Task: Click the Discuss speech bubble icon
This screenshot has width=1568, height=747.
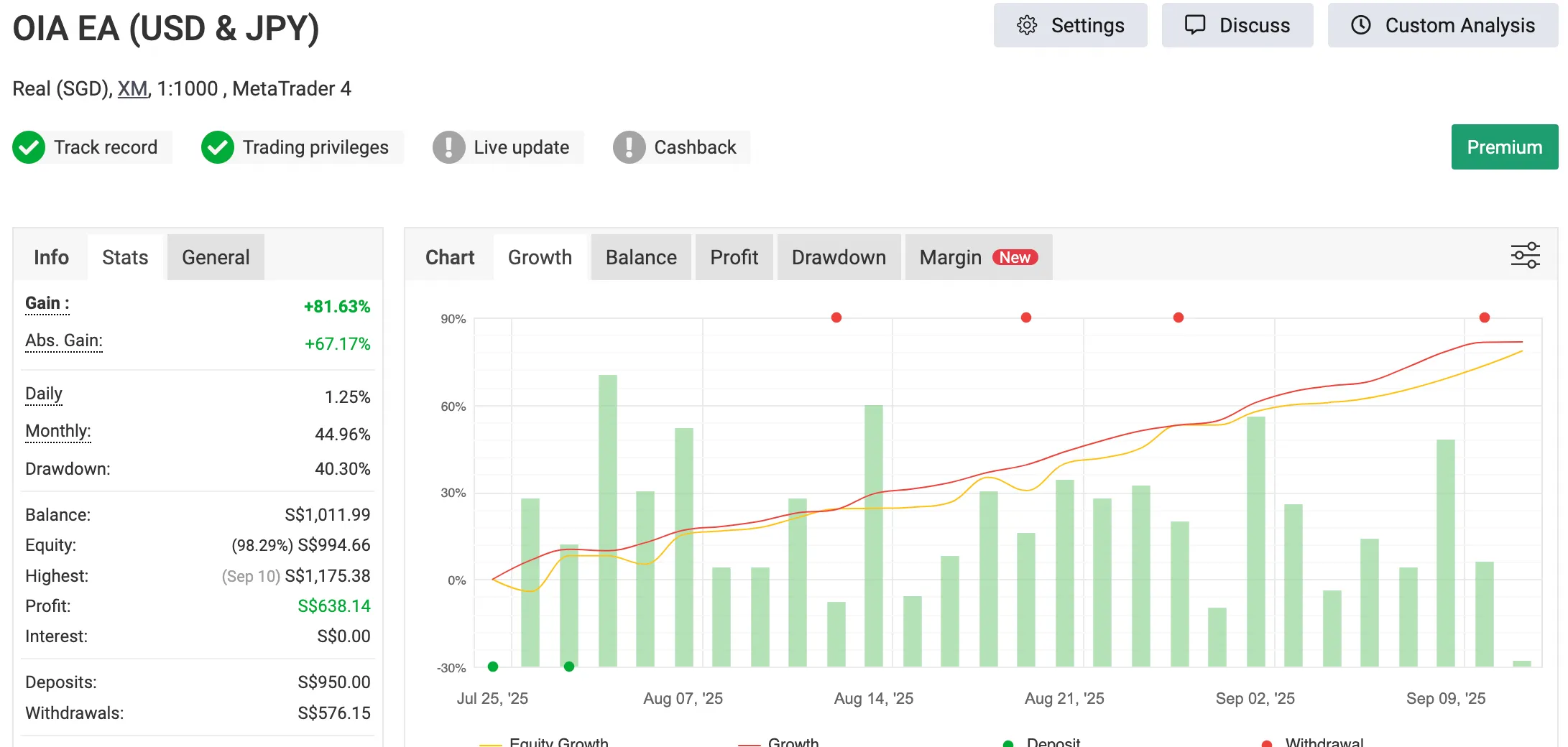Action: click(1194, 25)
